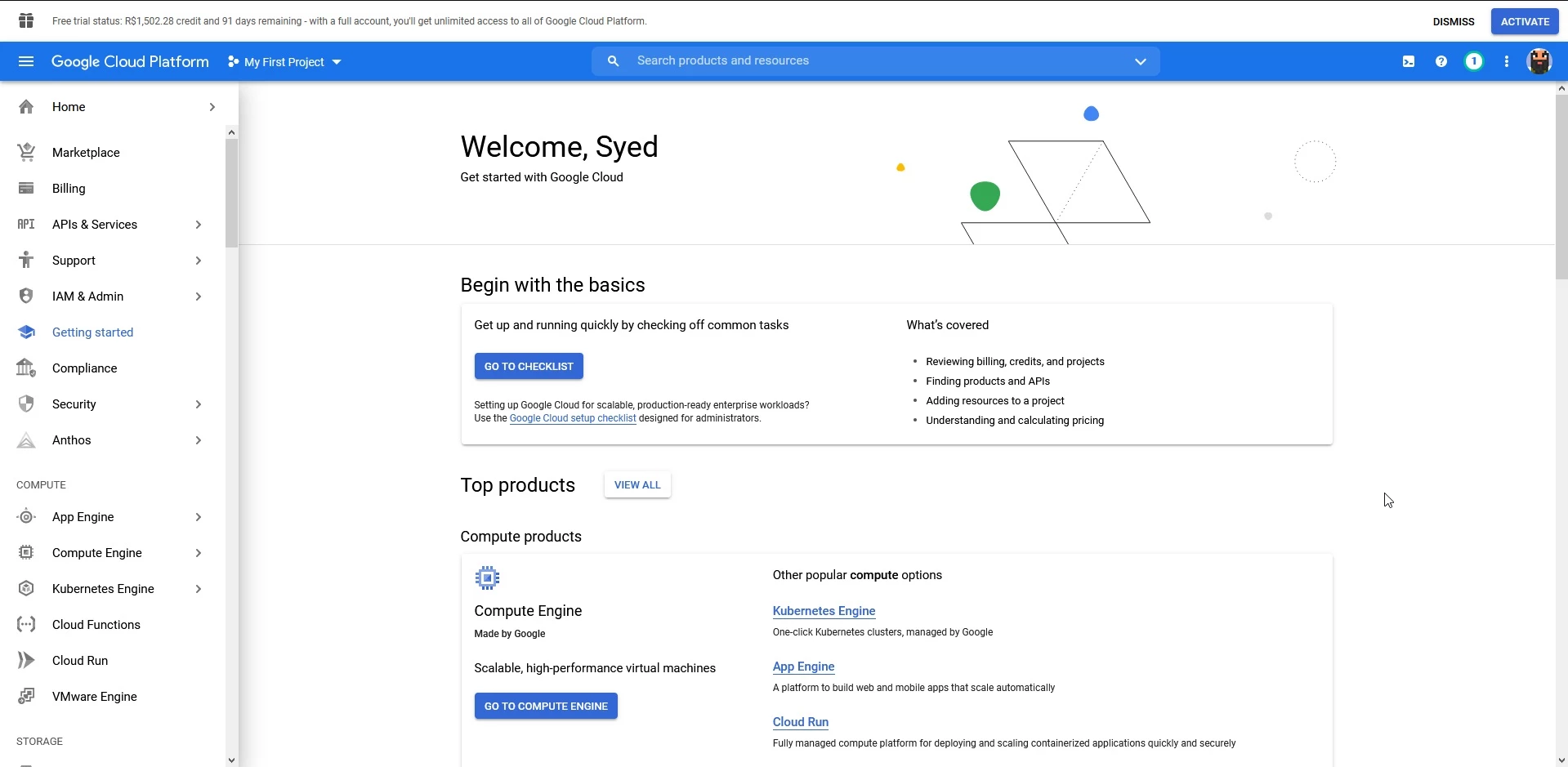The width and height of the screenshot is (1568, 767).
Task: Click the Compute Engine card chip icon
Action: tap(487, 578)
